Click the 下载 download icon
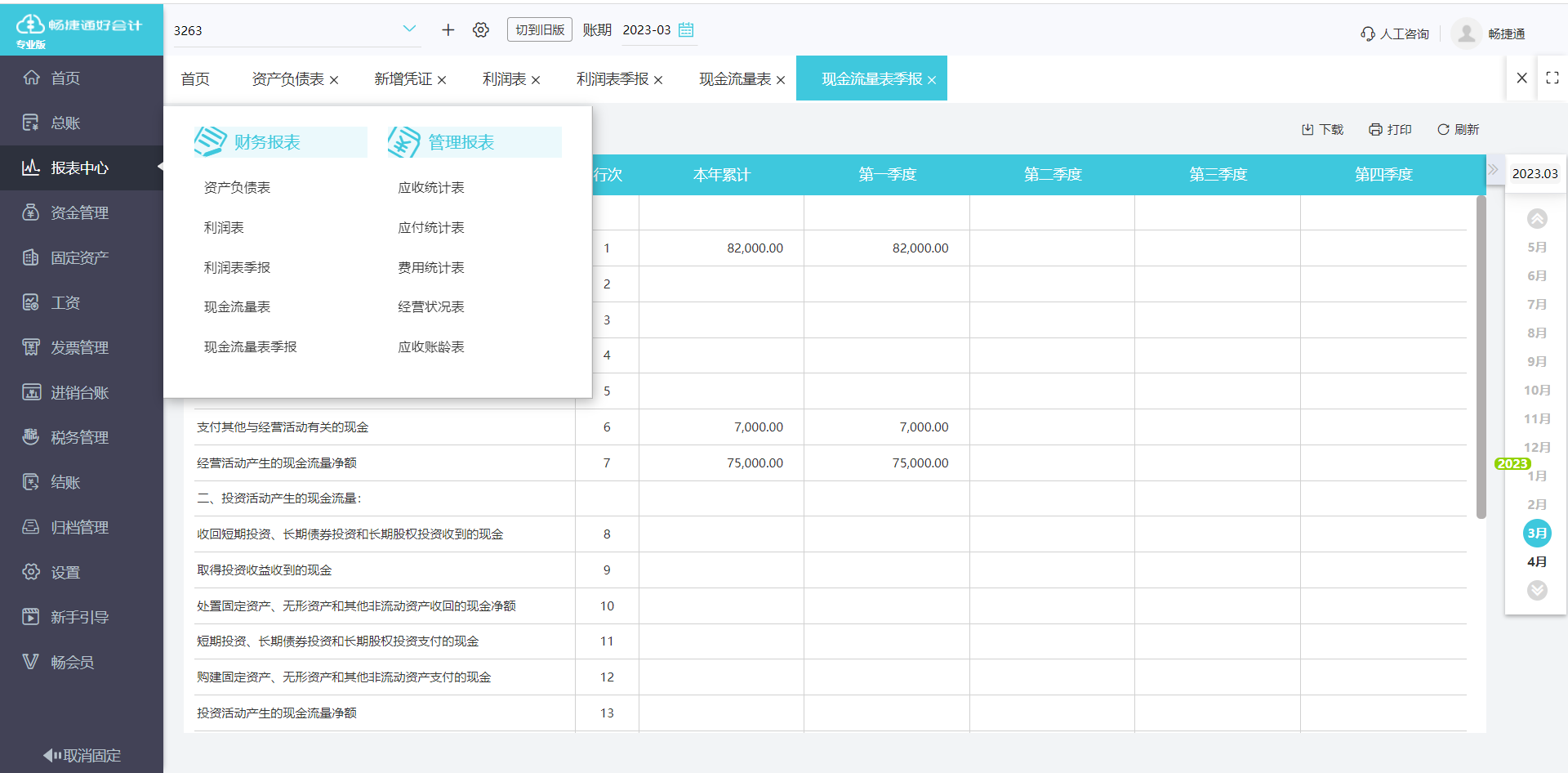Screen dimensions: 1568x773 pyautogui.click(x=1321, y=129)
